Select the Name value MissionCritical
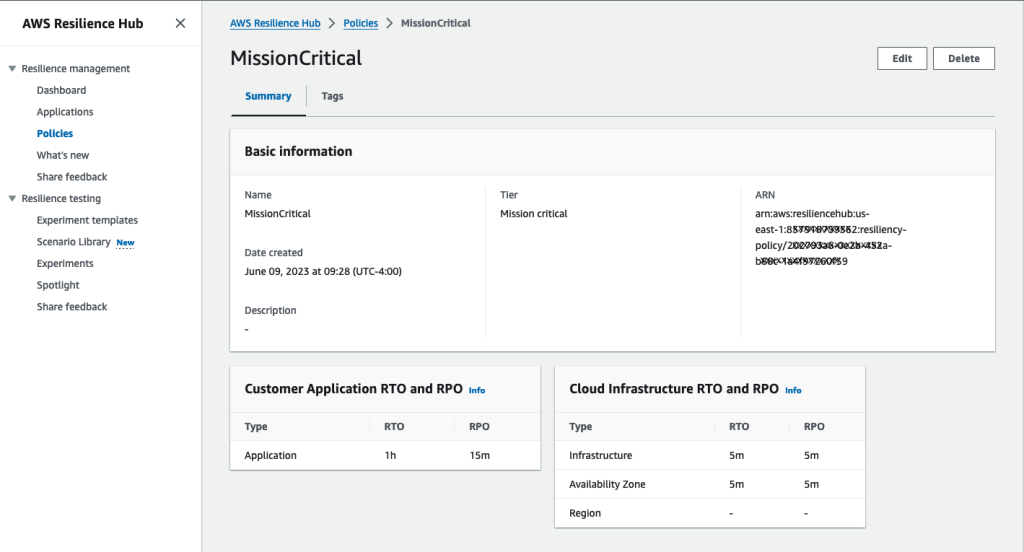This screenshot has width=1024, height=552. 278,214
